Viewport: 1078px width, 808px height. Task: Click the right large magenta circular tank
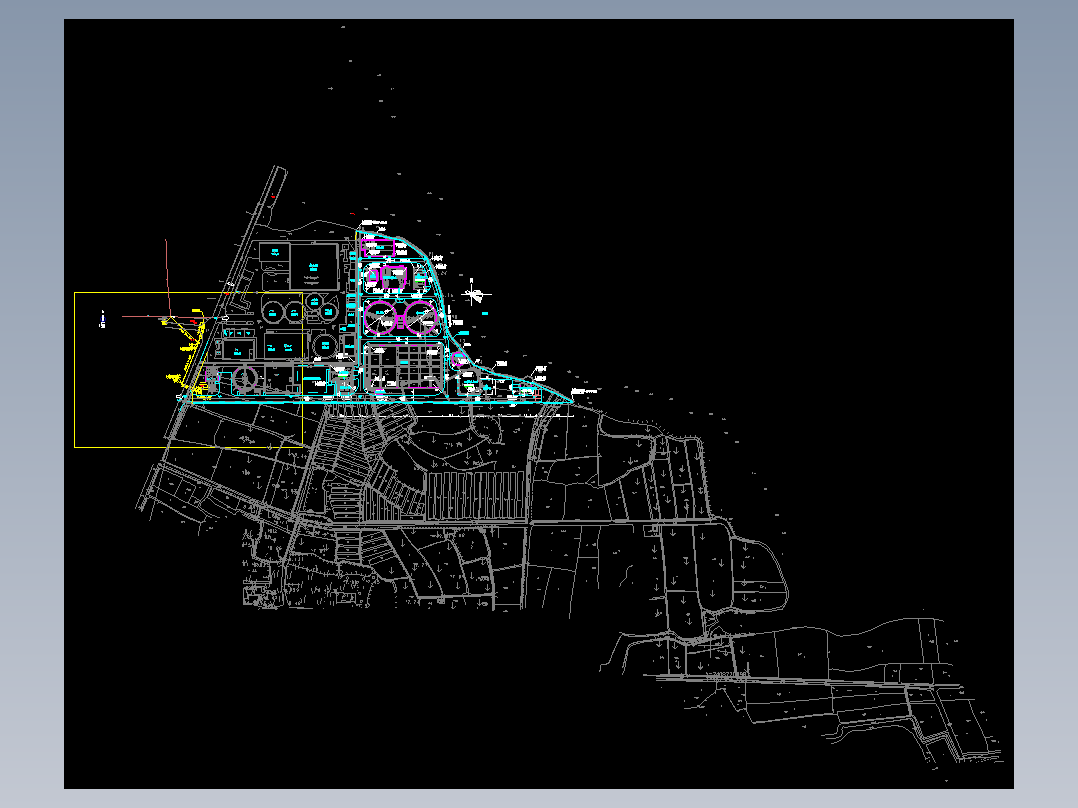(420, 318)
